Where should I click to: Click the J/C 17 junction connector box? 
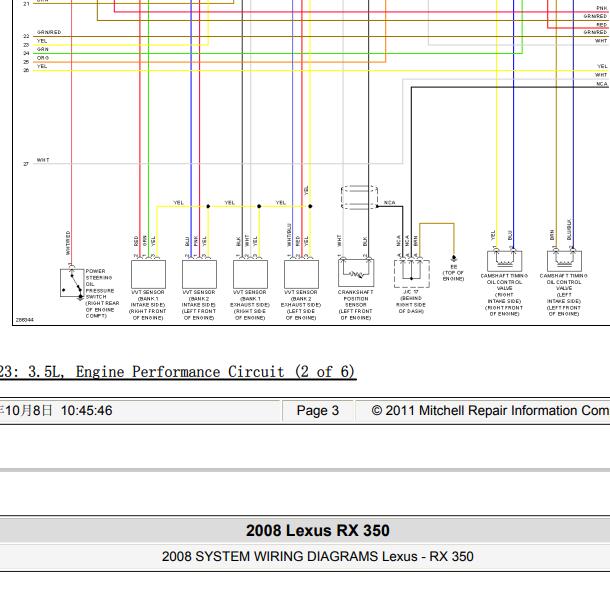[412, 274]
